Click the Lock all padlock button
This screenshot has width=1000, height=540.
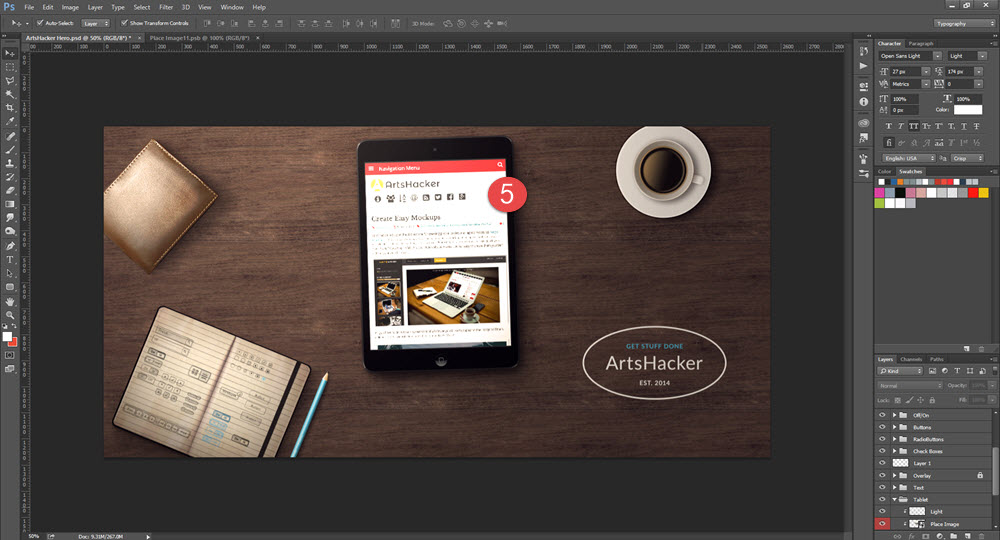point(932,400)
